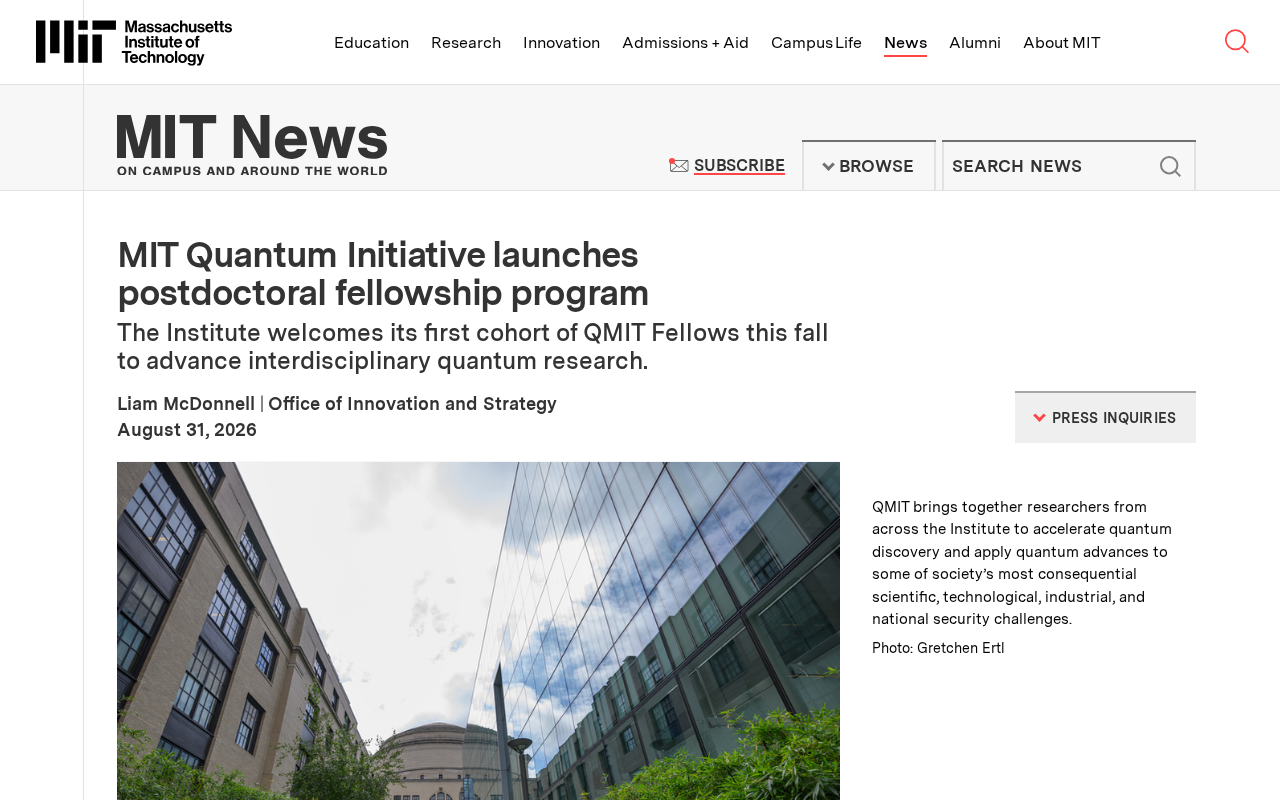Click the QMIT image caption text

[1022, 562]
